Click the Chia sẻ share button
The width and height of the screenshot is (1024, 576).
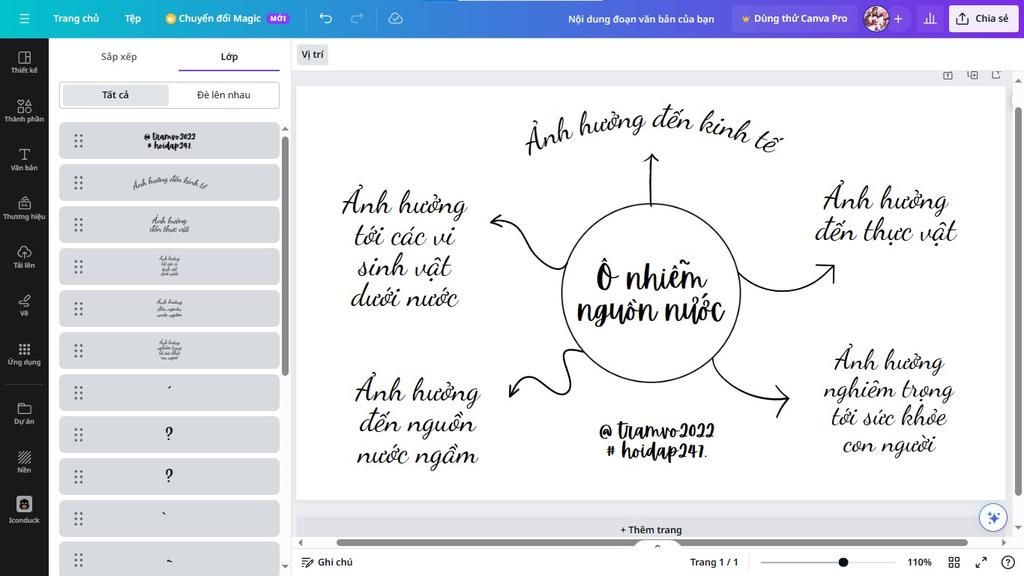(x=982, y=18)
